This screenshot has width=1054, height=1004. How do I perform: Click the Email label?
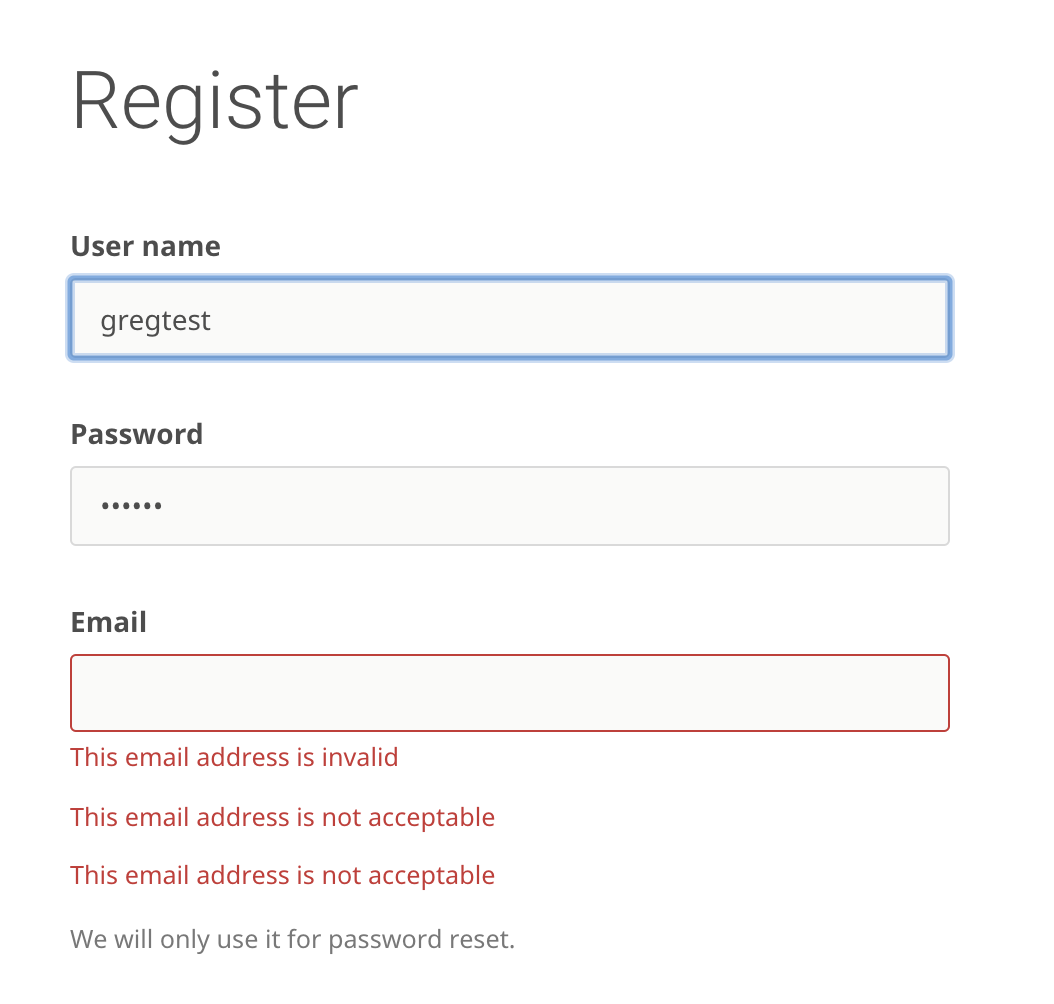[108, 621]
